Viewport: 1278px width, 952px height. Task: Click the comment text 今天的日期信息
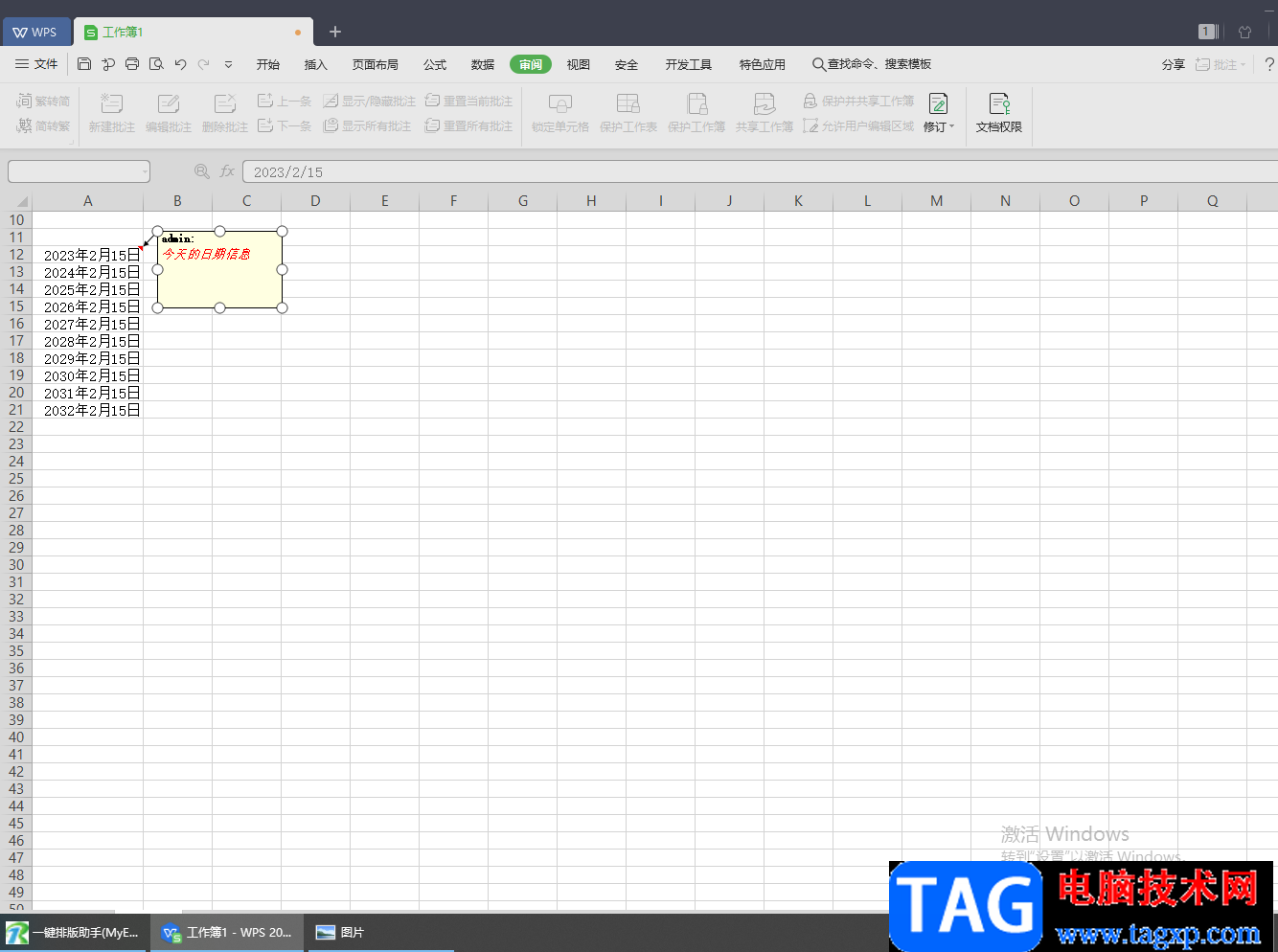pyautogui.click(x=206, y=254)
